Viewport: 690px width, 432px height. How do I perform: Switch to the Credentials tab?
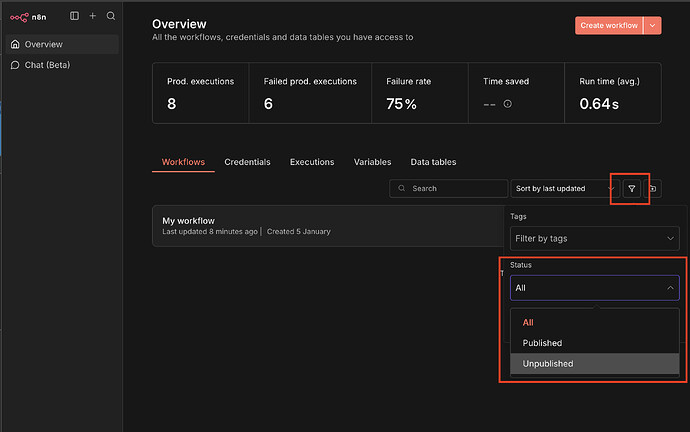pos(247,162)
